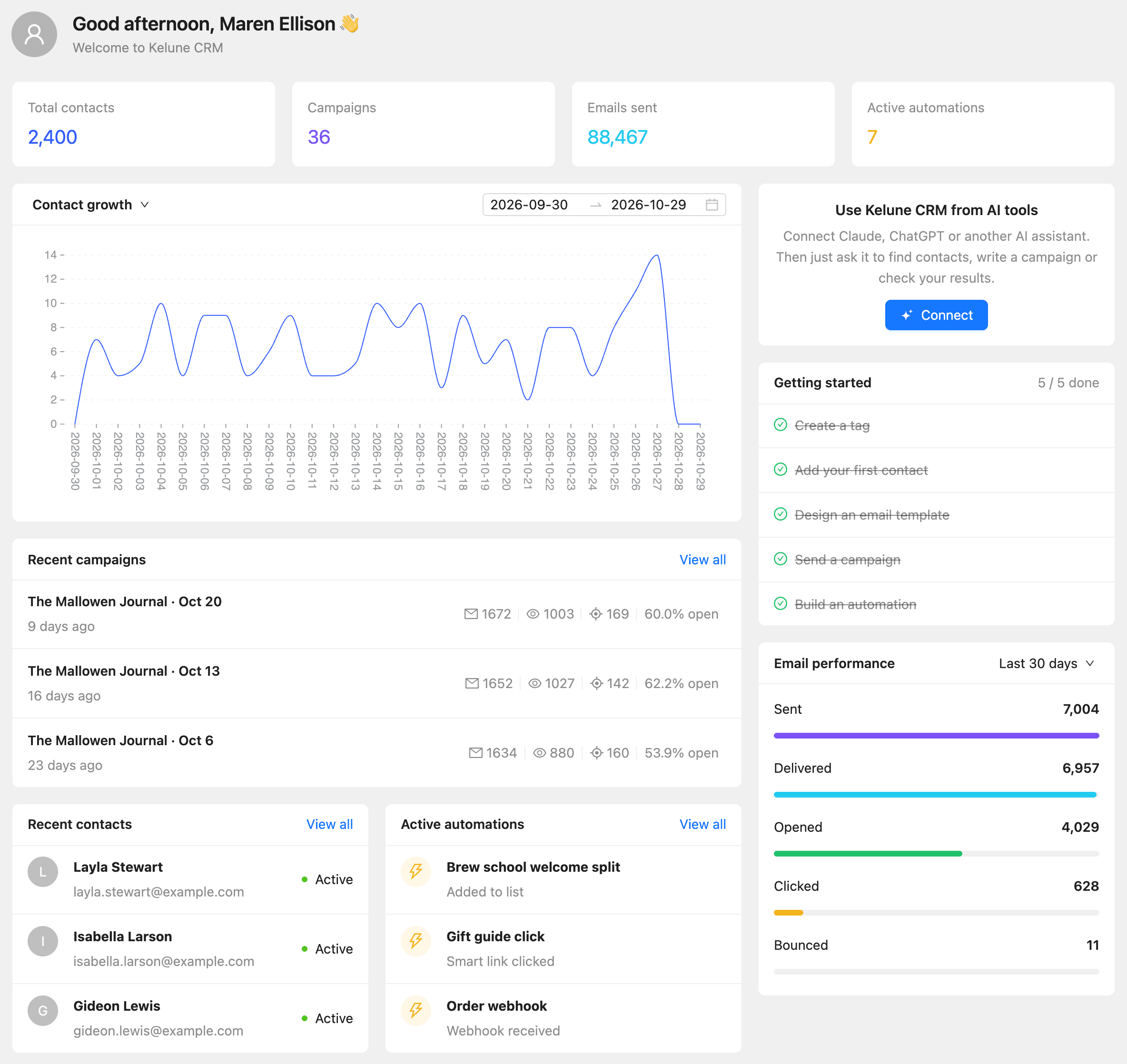The height and width of the screenshot is (1064, 1127).
Task: Click the envelope sent icon for Oct 6 campaign
Action: coord(475,753)
